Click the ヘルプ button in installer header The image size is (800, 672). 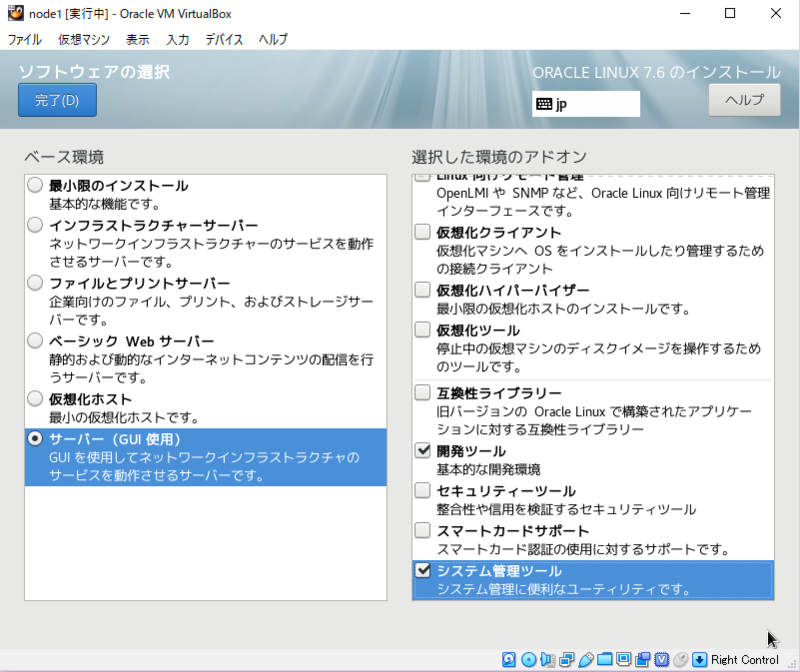(x=744, y=100)
